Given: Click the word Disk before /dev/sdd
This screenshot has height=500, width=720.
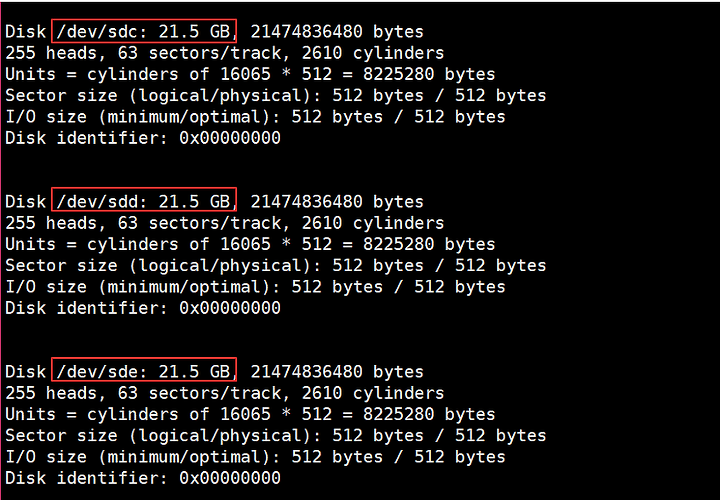Looking at the screenshot, I should (26, 202).
